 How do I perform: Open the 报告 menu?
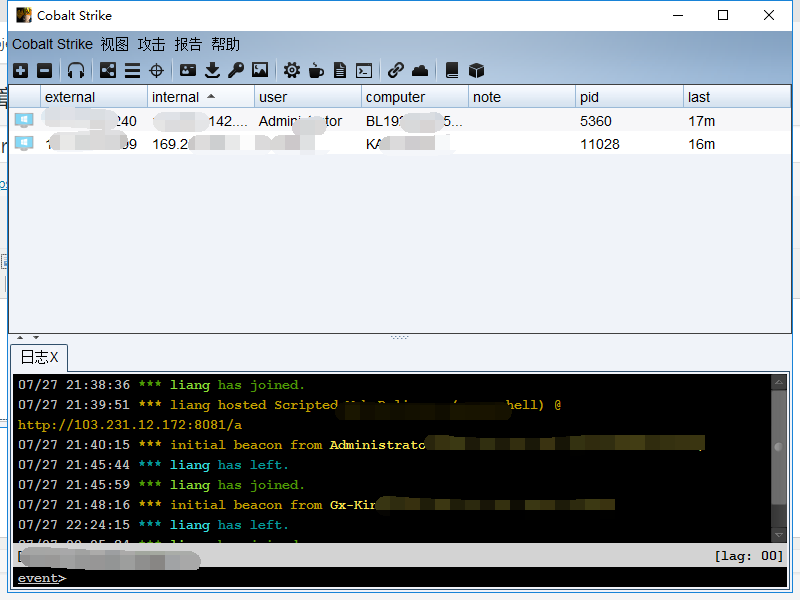188,44
